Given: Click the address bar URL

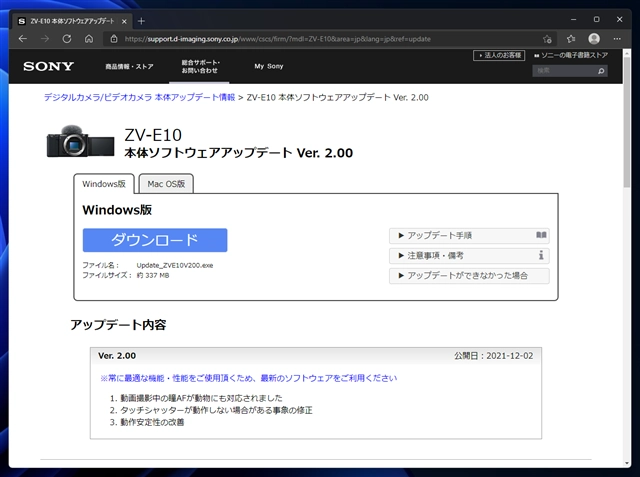Looking at the screenshot, I should click(278, 39).
